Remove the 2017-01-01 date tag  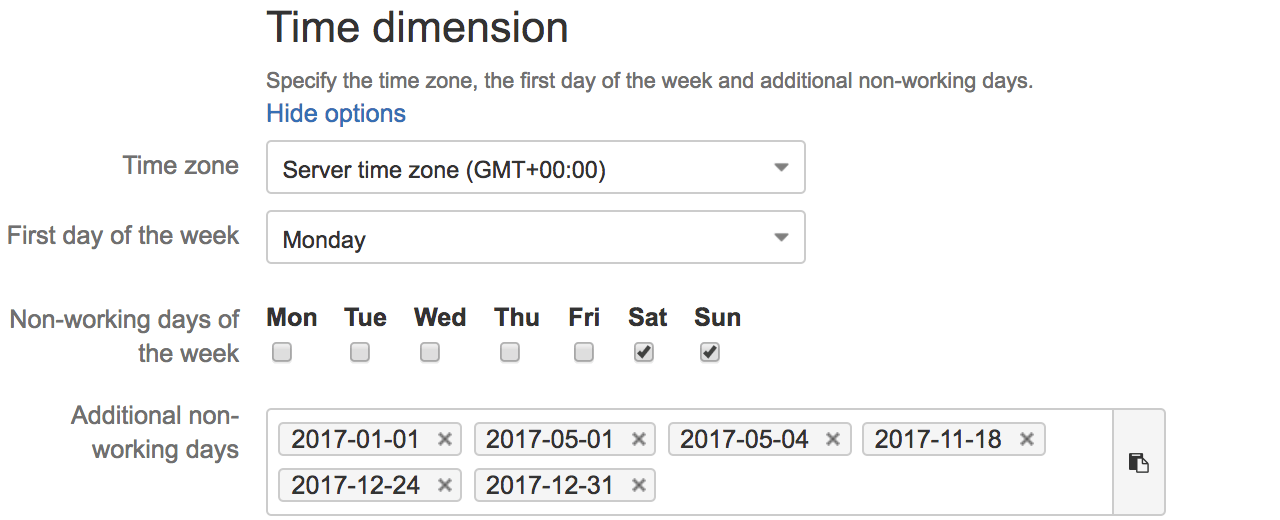(445, 439)
